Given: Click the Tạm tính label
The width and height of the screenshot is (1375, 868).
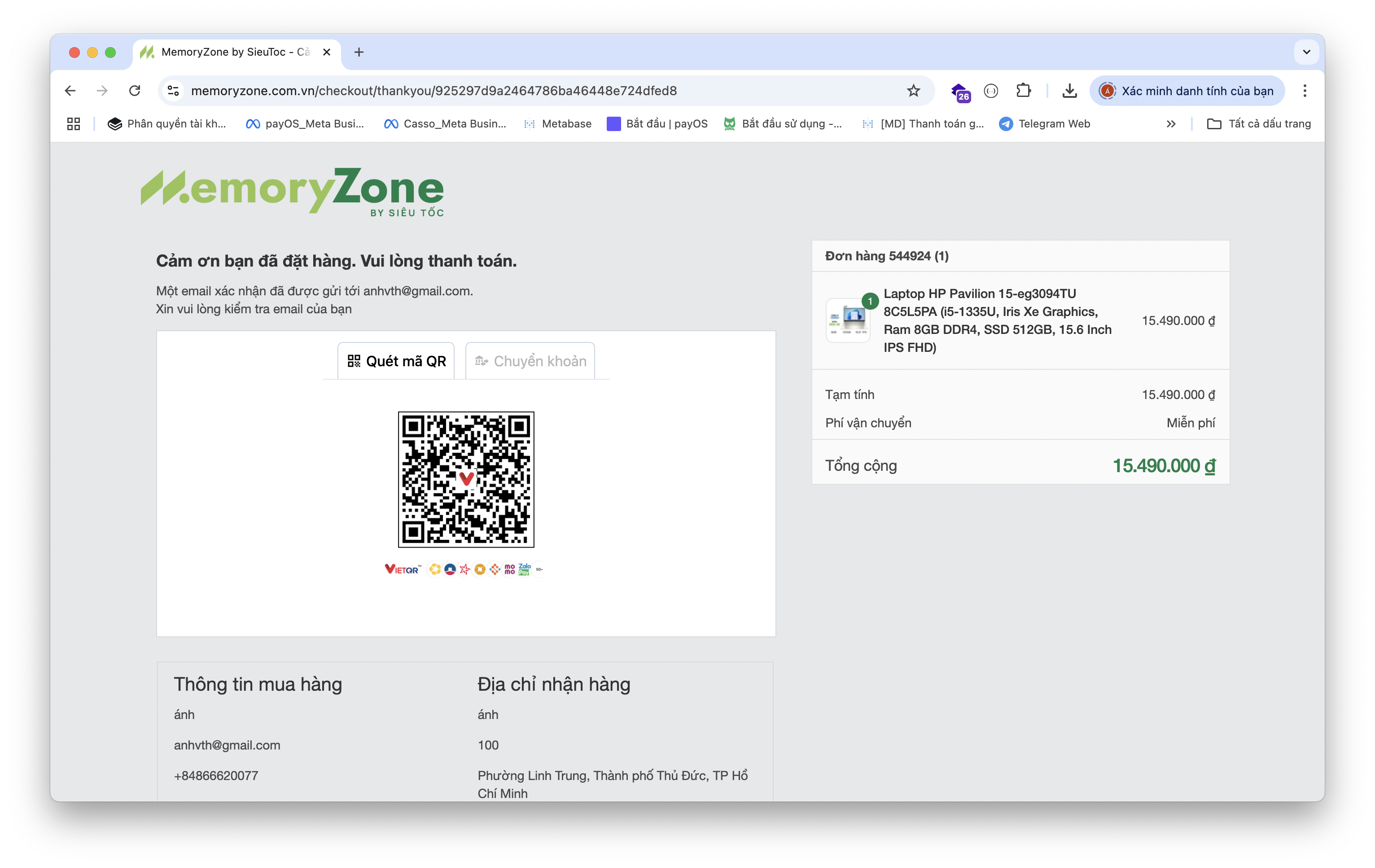Looking at the screenshot, I should click(850, 395).
